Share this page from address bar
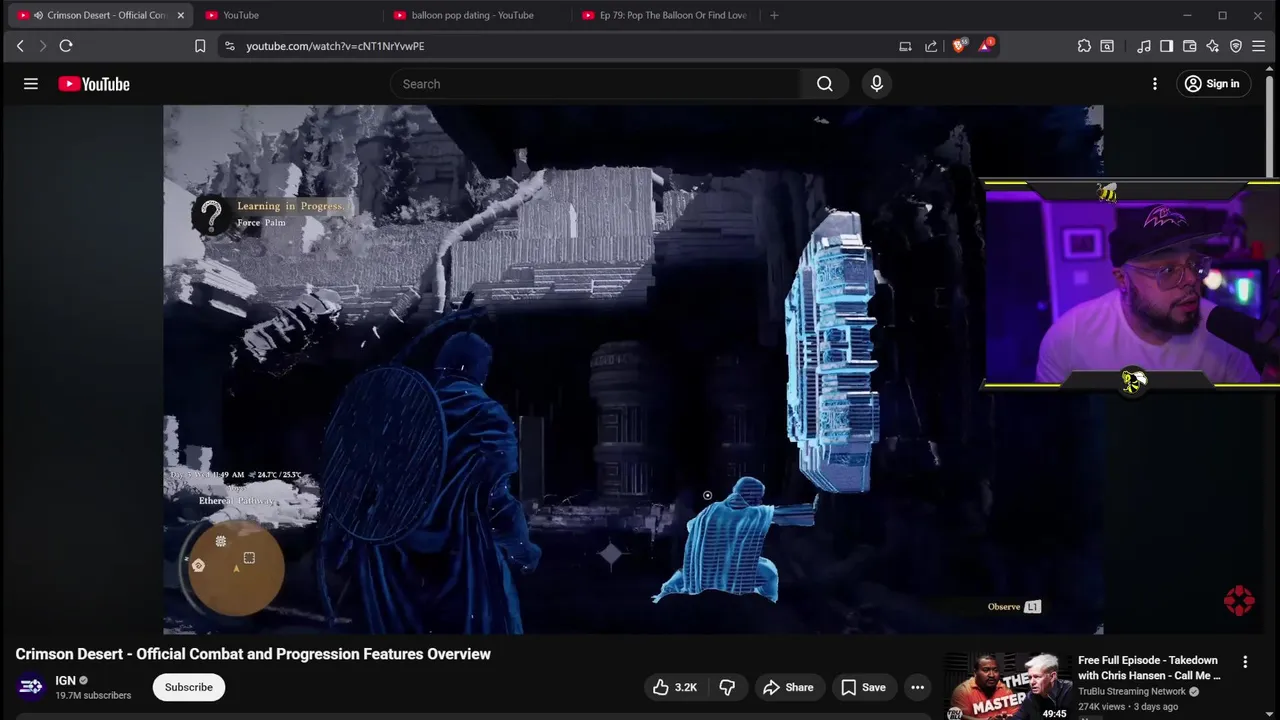 pos(931,46)
